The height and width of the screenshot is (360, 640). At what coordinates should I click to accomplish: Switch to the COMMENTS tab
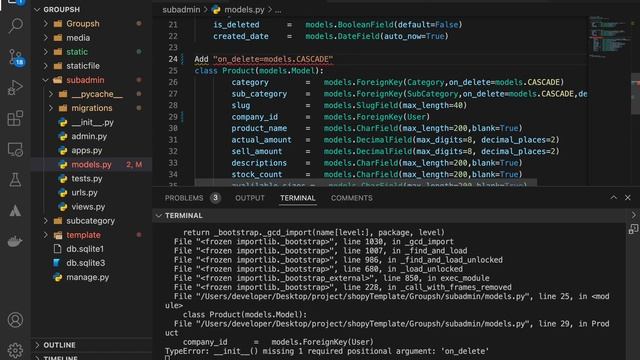pyautogui.click(x=351, y=198)
